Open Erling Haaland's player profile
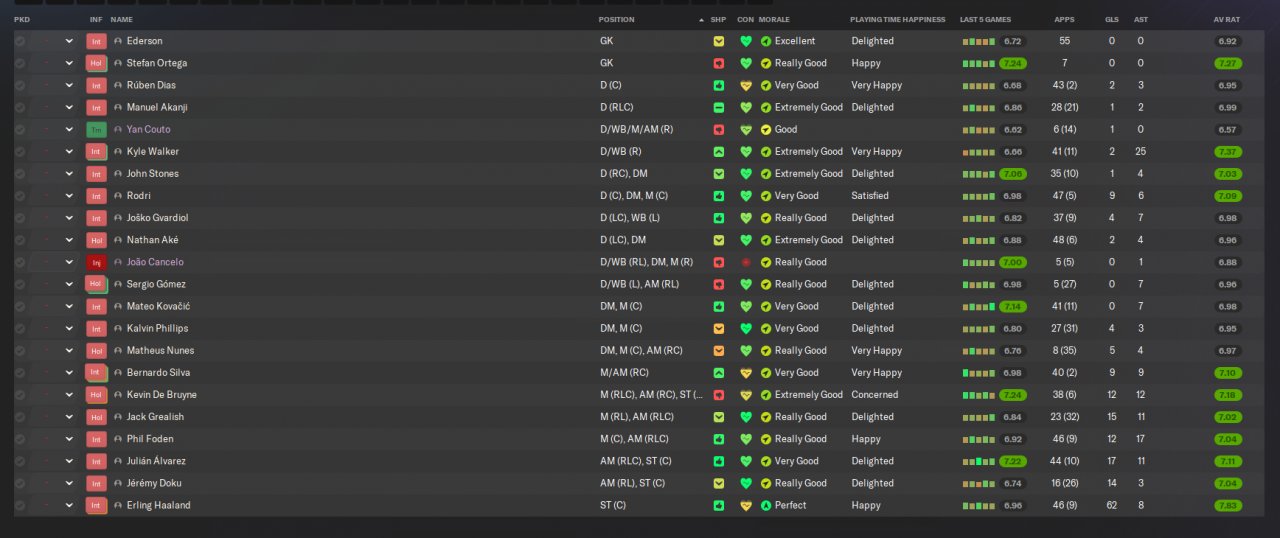The image size is (1280, 538). tap(158, 505)
